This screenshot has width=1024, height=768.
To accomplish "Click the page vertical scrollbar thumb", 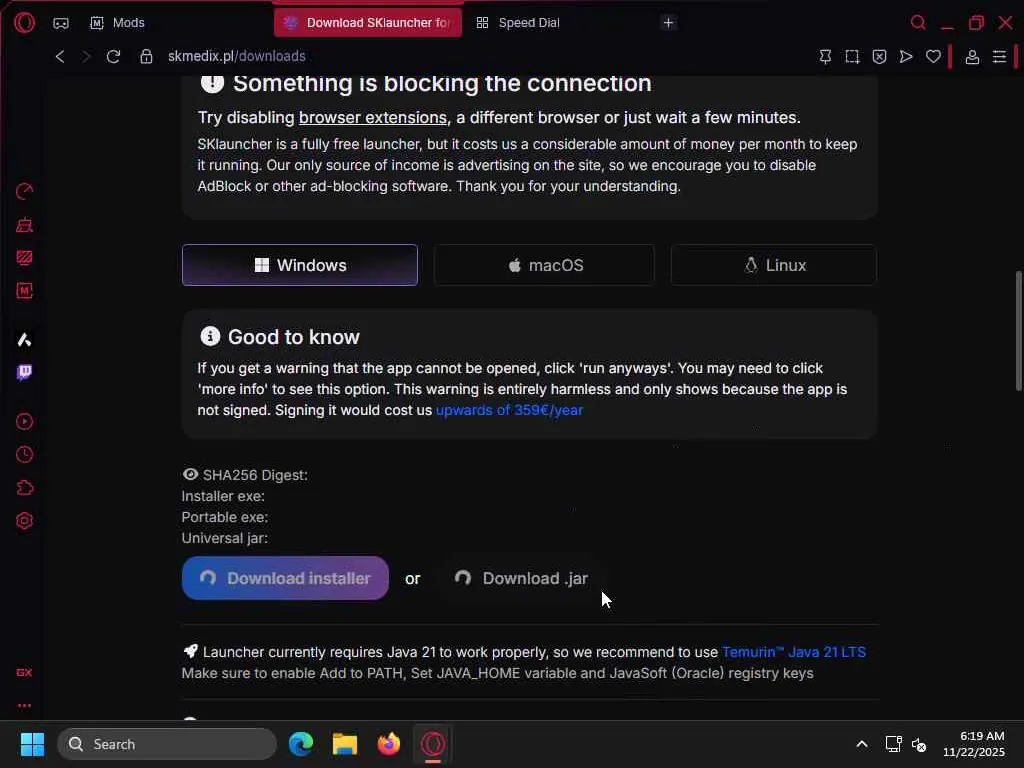I will pyautogui.click(x=1018, y=331).
